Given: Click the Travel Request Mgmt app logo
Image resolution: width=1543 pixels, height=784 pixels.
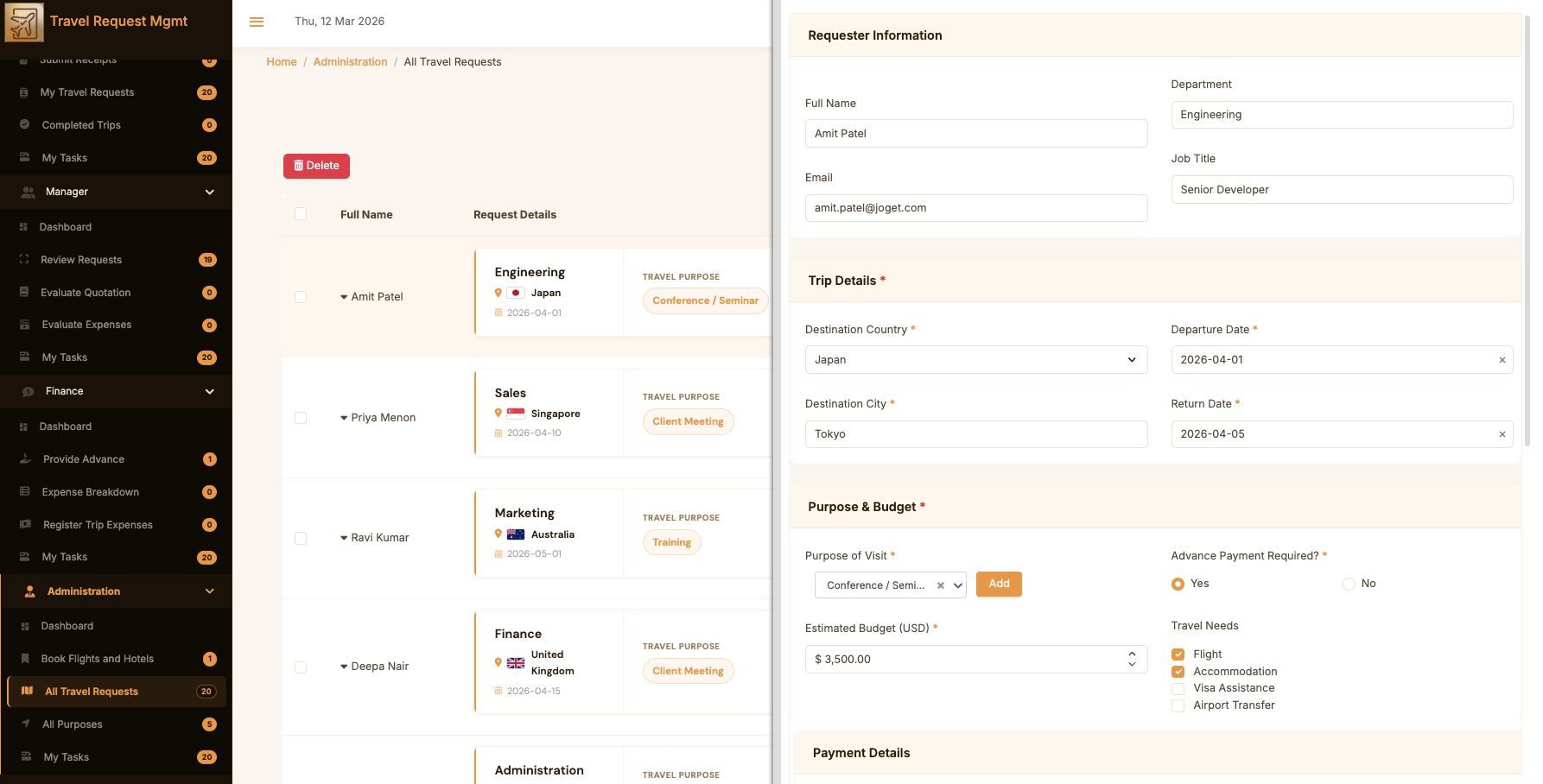Looking at the screenshot, I should (x=24, y=22).
